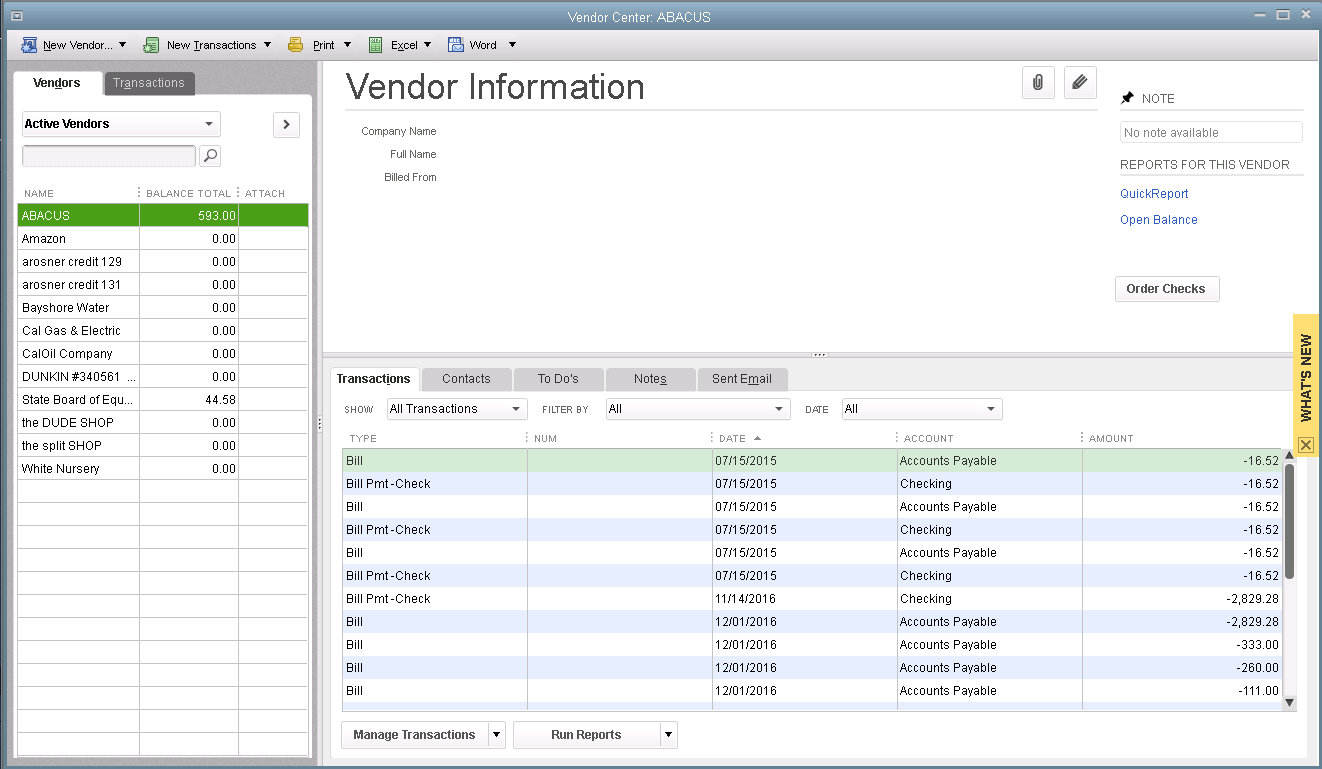Click the New Vendor toolbar icon

coord(30,45)
